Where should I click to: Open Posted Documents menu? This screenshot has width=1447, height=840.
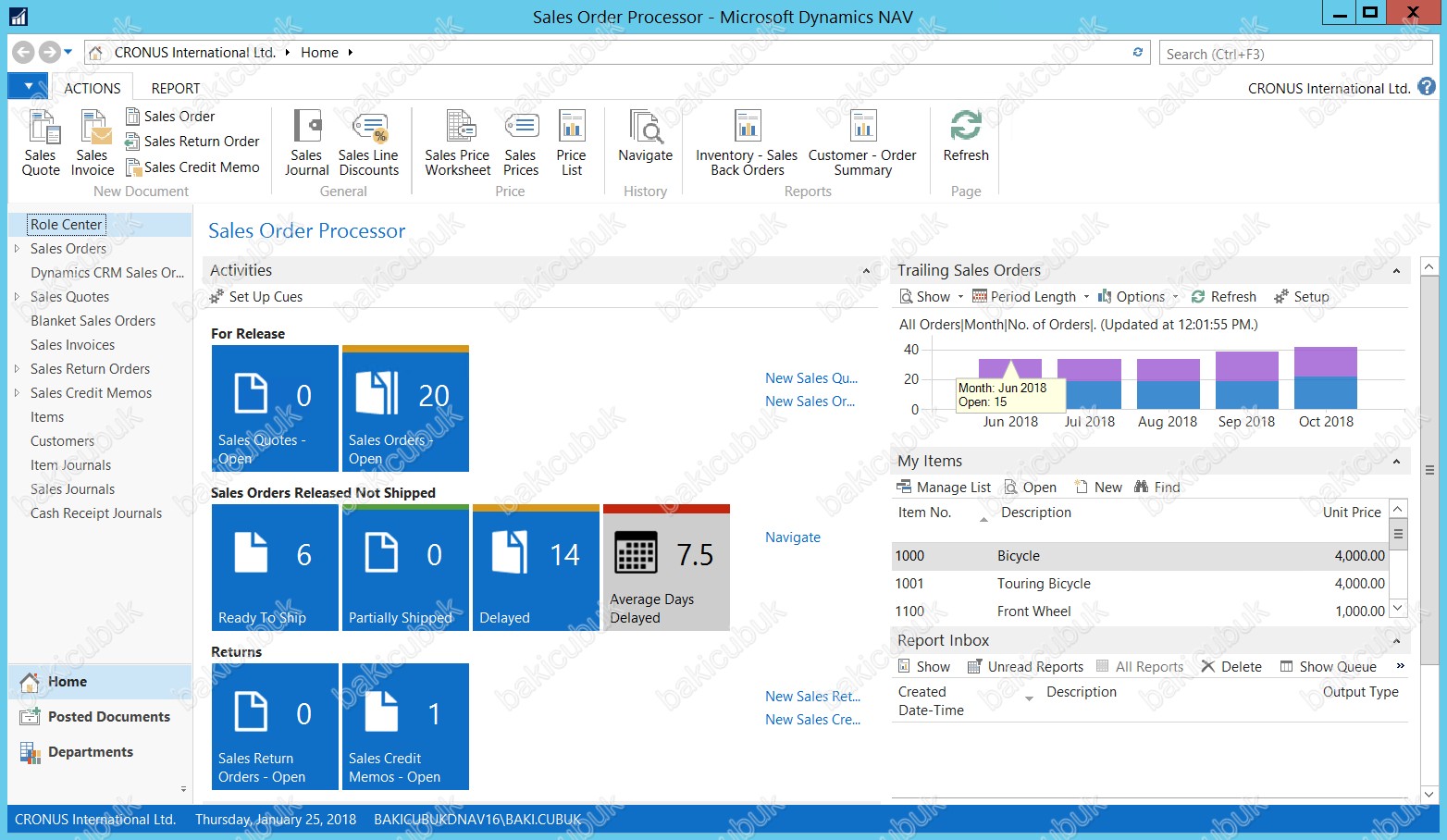point(100,717)
